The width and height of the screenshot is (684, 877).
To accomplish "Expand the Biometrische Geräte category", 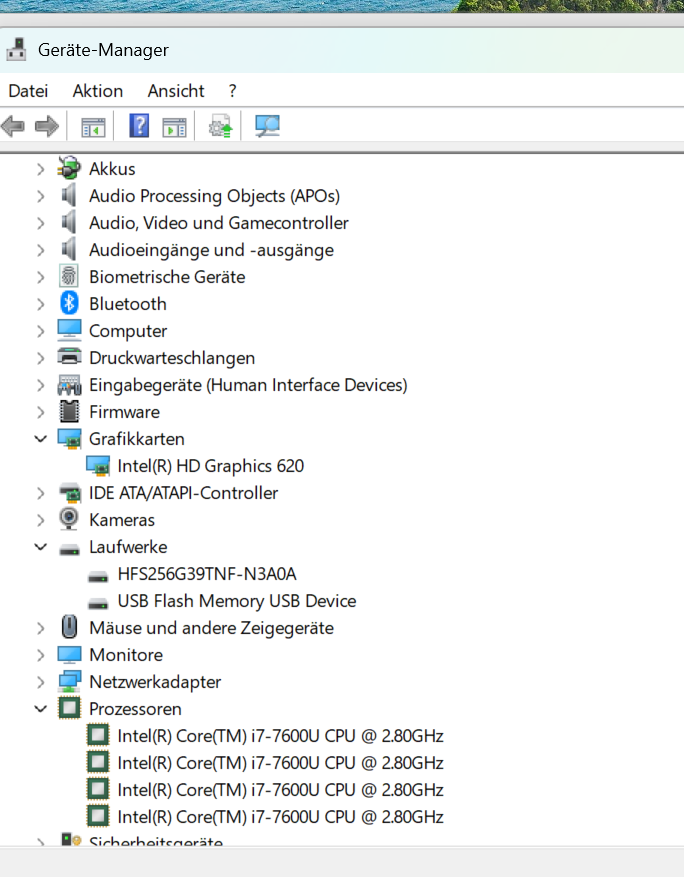I will click(x=40, y=277).
